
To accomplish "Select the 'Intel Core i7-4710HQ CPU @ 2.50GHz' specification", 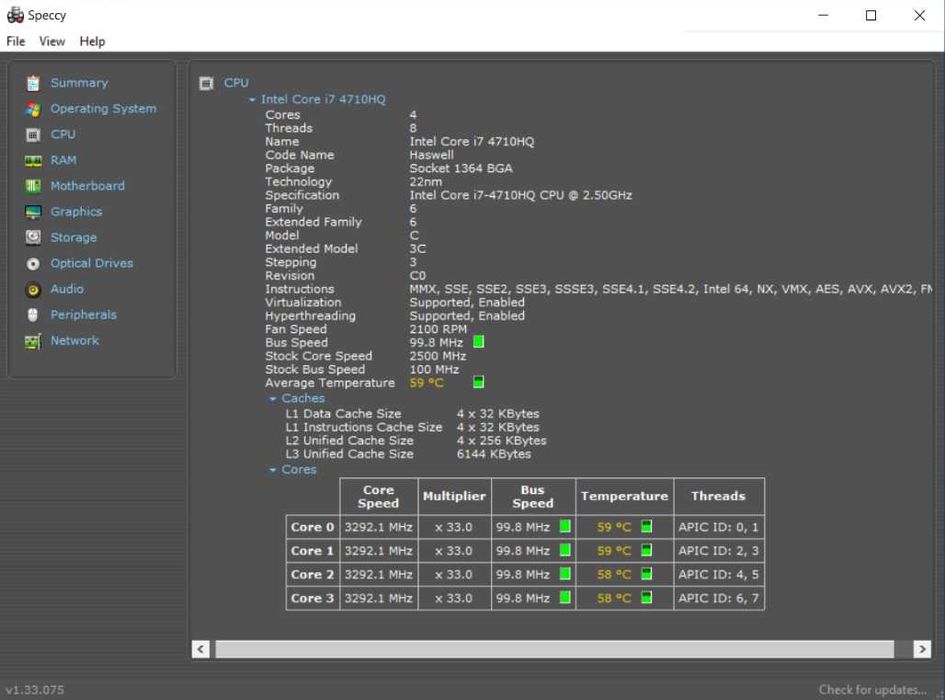I will coord(521,195).
